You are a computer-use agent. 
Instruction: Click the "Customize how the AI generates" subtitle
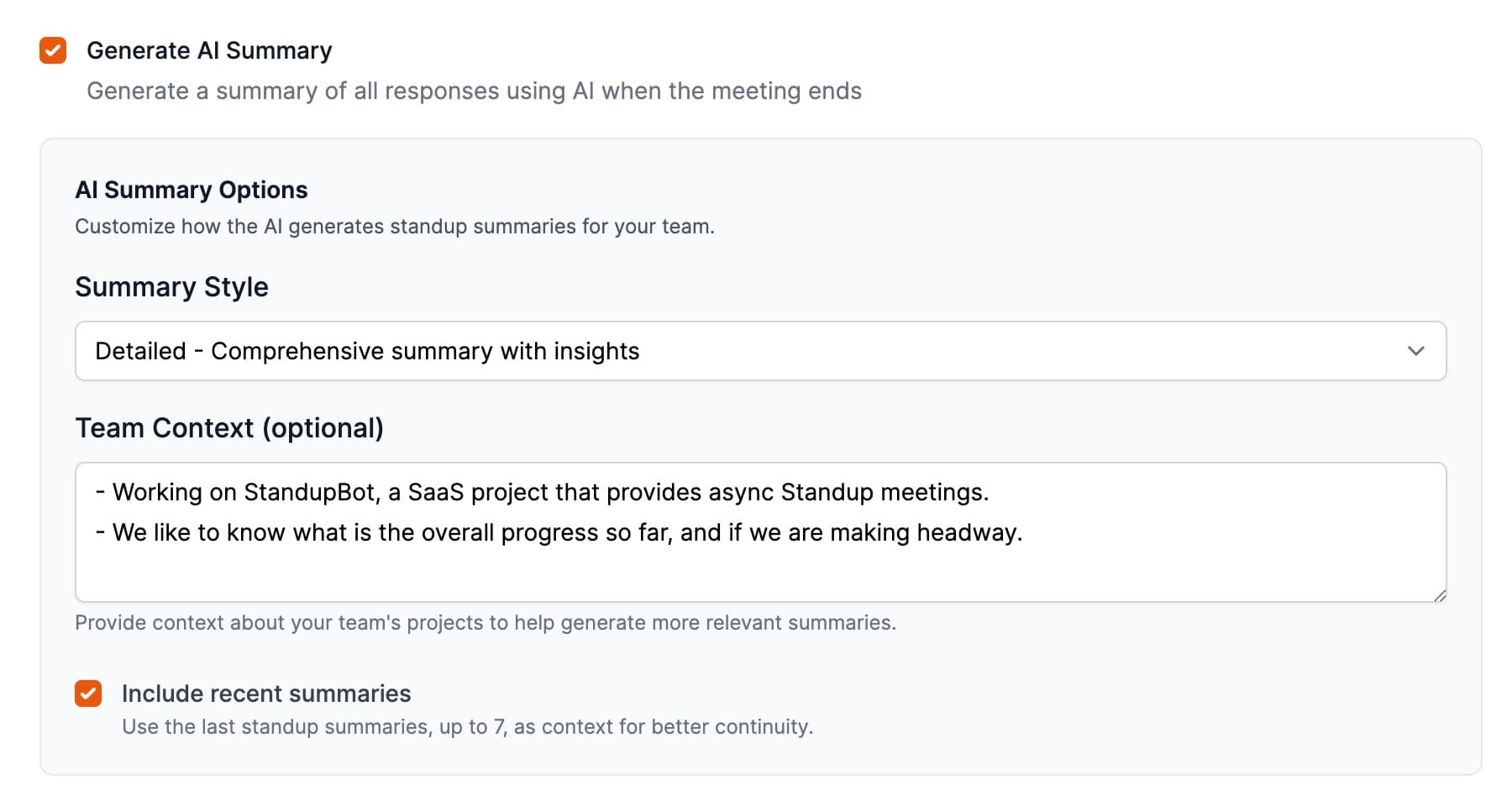click(394, 227)
